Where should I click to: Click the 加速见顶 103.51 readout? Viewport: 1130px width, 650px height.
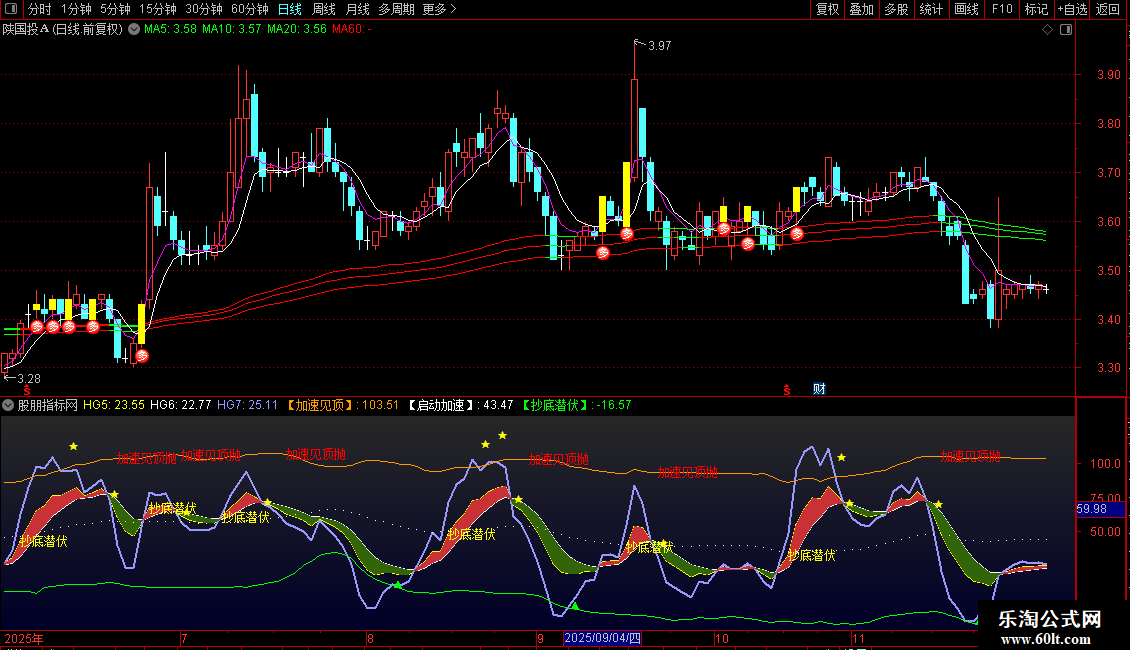342,405
